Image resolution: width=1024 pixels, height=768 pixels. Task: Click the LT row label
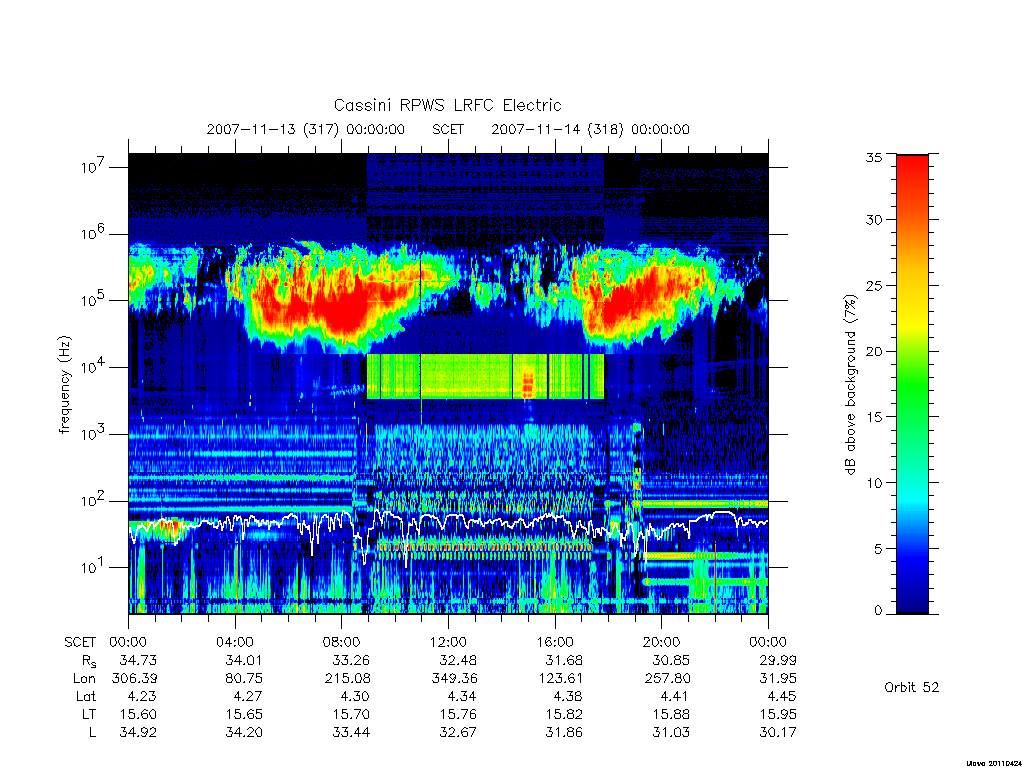[x=89, y=714]
